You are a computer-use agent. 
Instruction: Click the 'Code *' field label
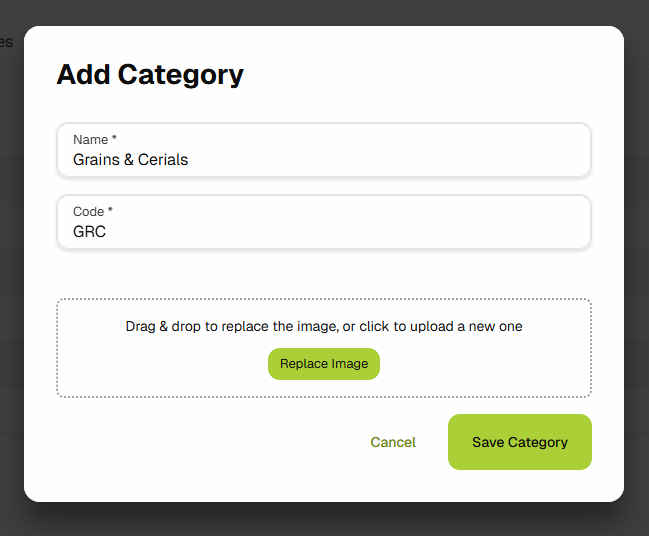93,212
